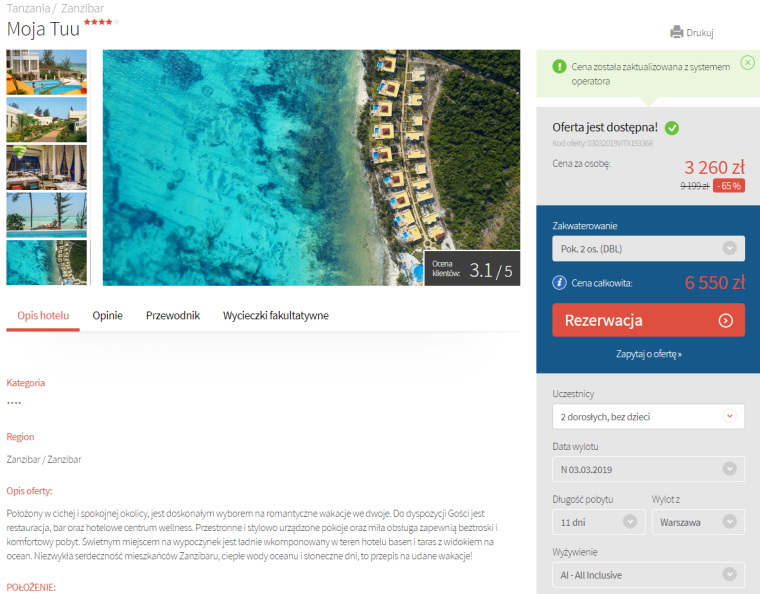Select the restaurant interior thumbnail
760x594 pixels.
(x=47, y=167)
